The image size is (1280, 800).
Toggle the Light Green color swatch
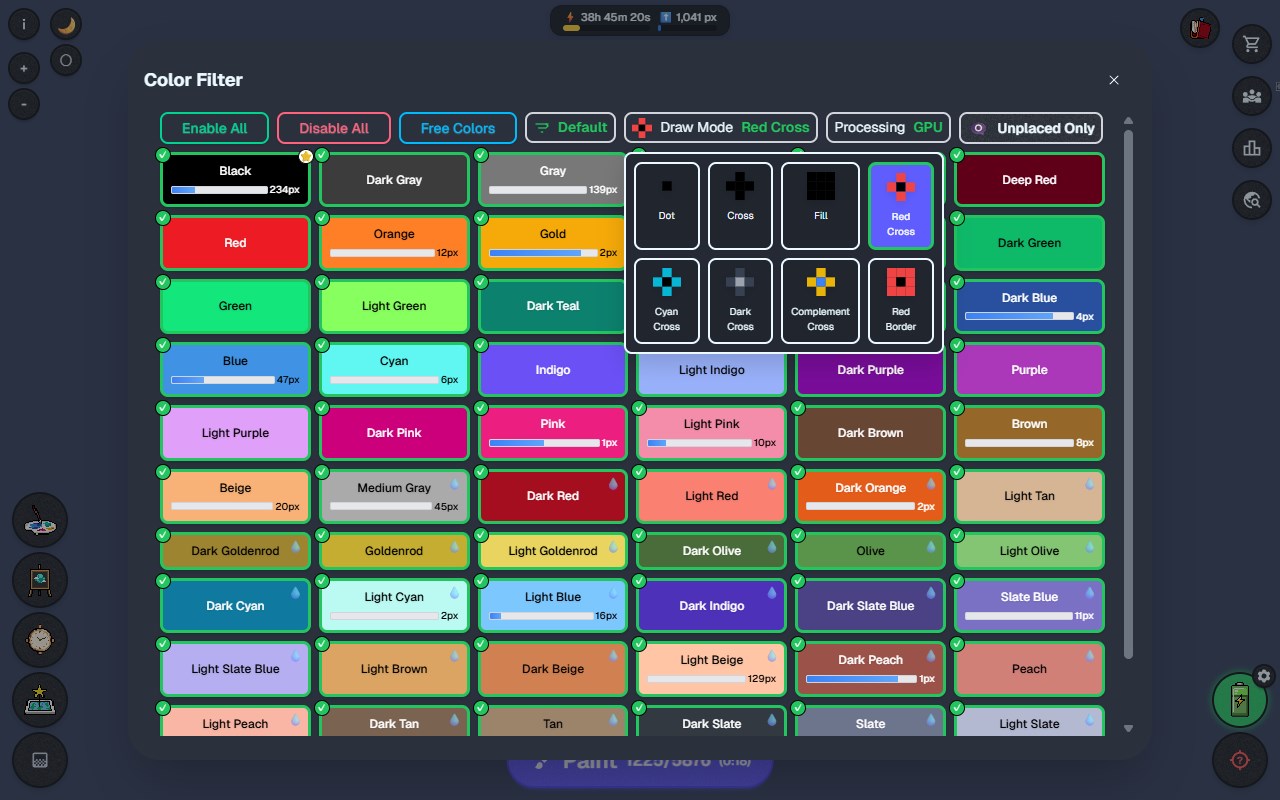[x=394, y=306]
